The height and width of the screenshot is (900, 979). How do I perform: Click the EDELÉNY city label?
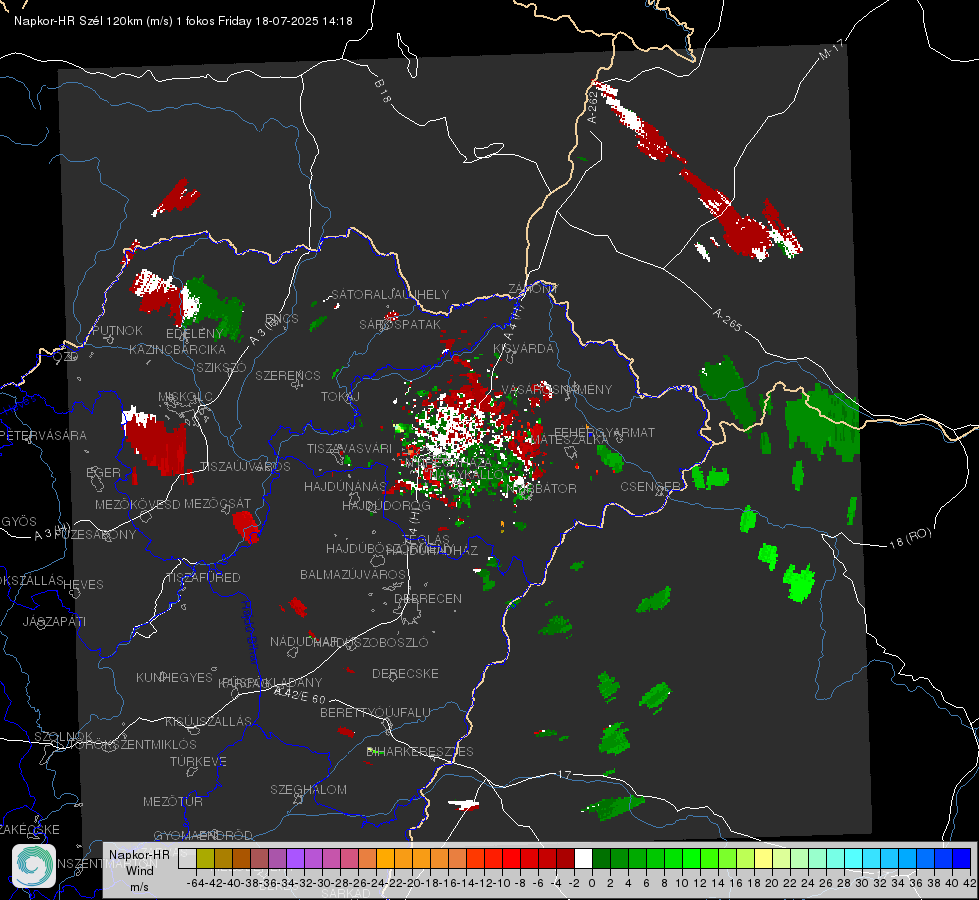[194, 334]
